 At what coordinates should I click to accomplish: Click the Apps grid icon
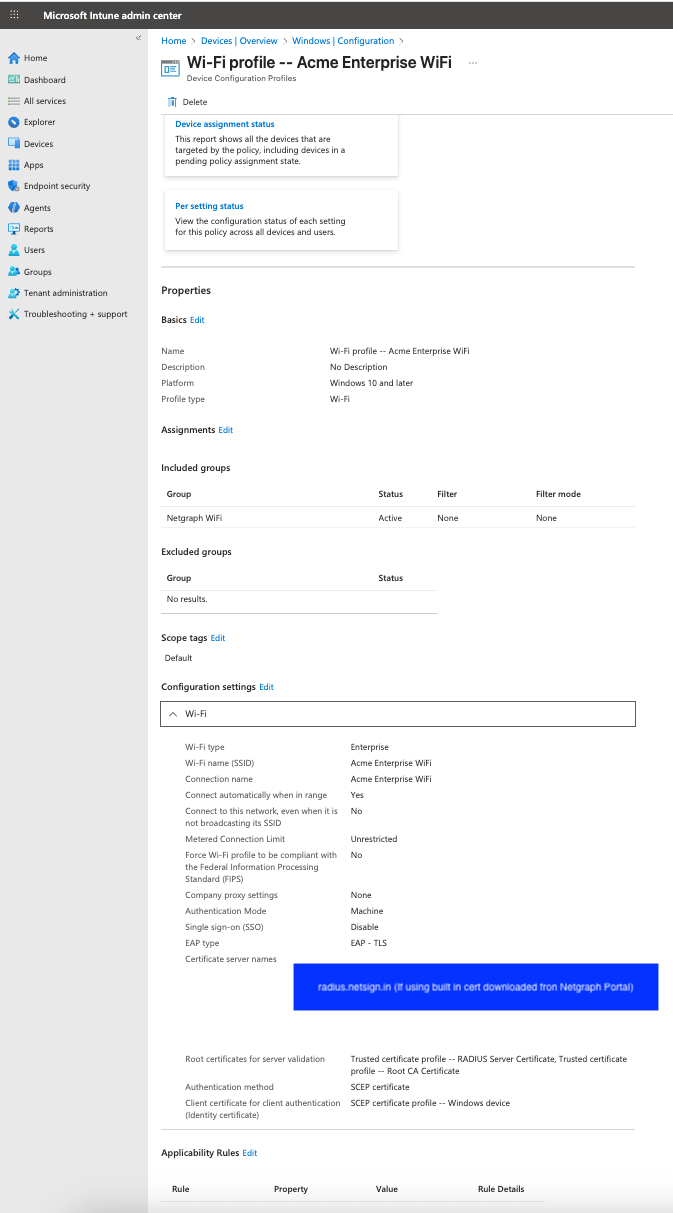click(x=14, y=165)
